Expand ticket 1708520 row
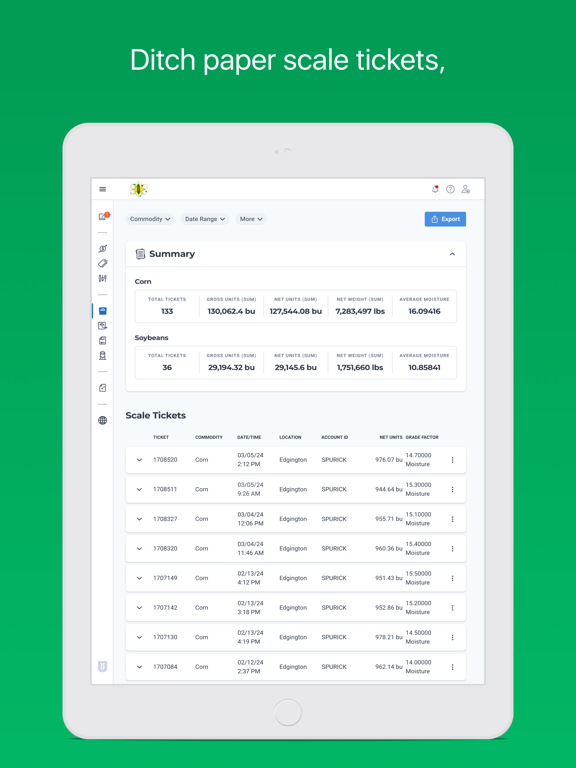This screenshot has height=768, width=576. pos(139,460)
